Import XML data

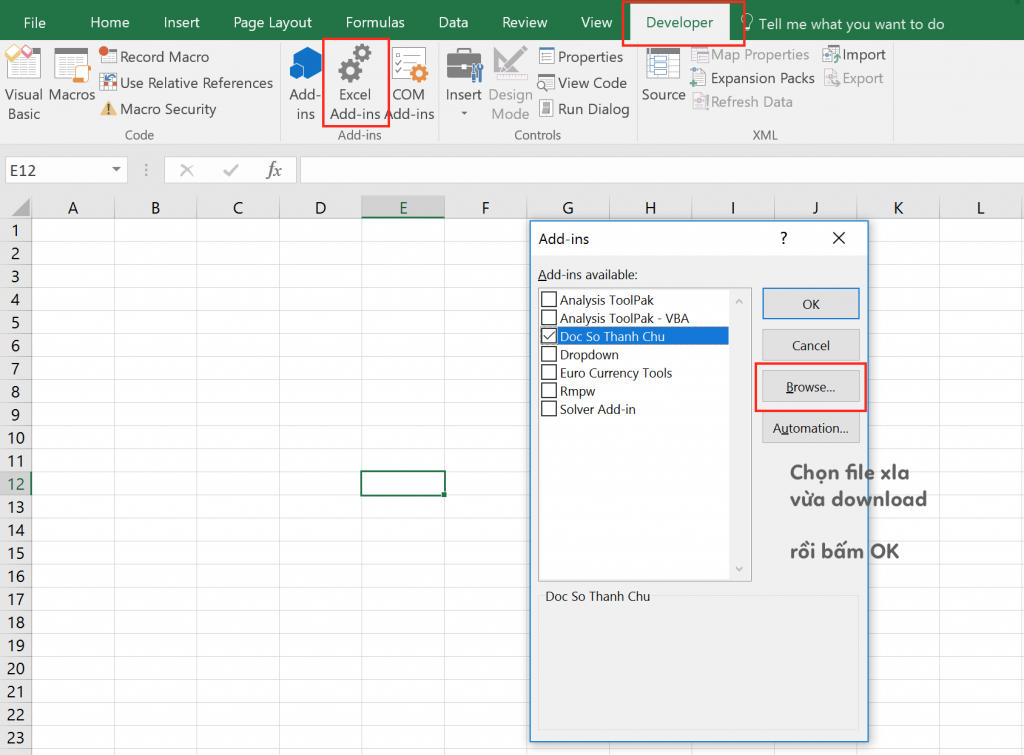point(855,55)
